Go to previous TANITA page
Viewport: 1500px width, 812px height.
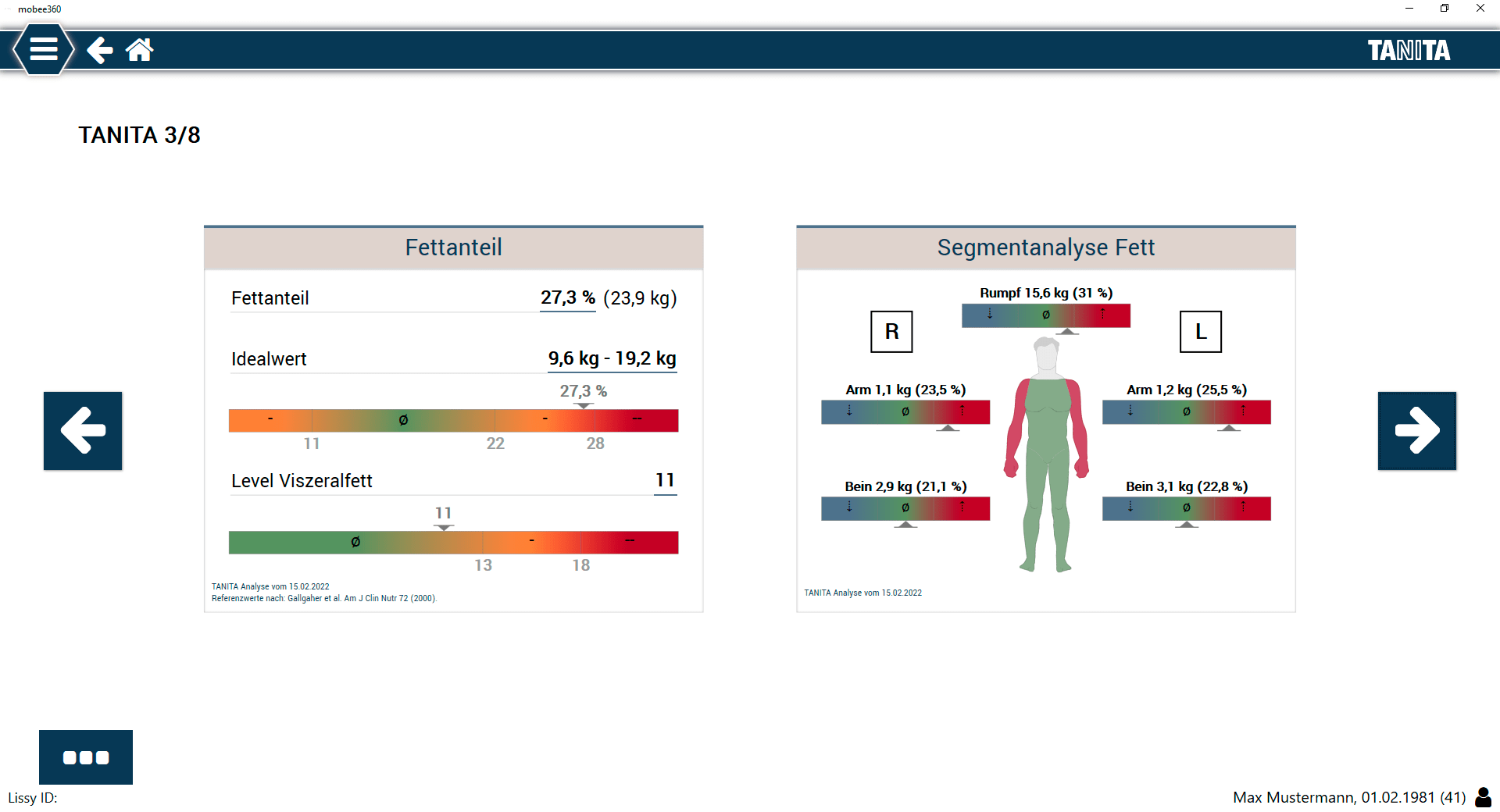pyautogui.click(x=83, y=430)
